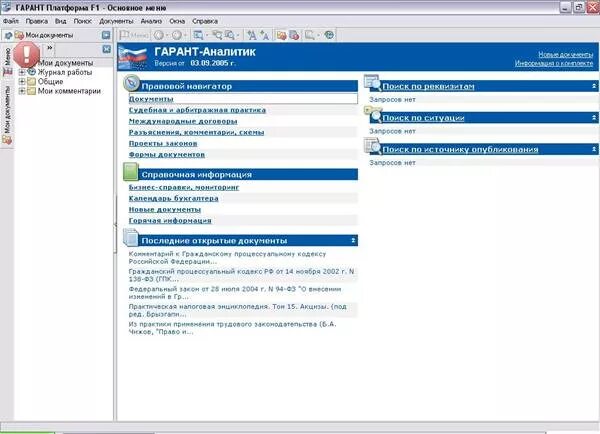Switch to the vertical Мои документы tab
The image size is (600, 434).
(x=7, y=115)
